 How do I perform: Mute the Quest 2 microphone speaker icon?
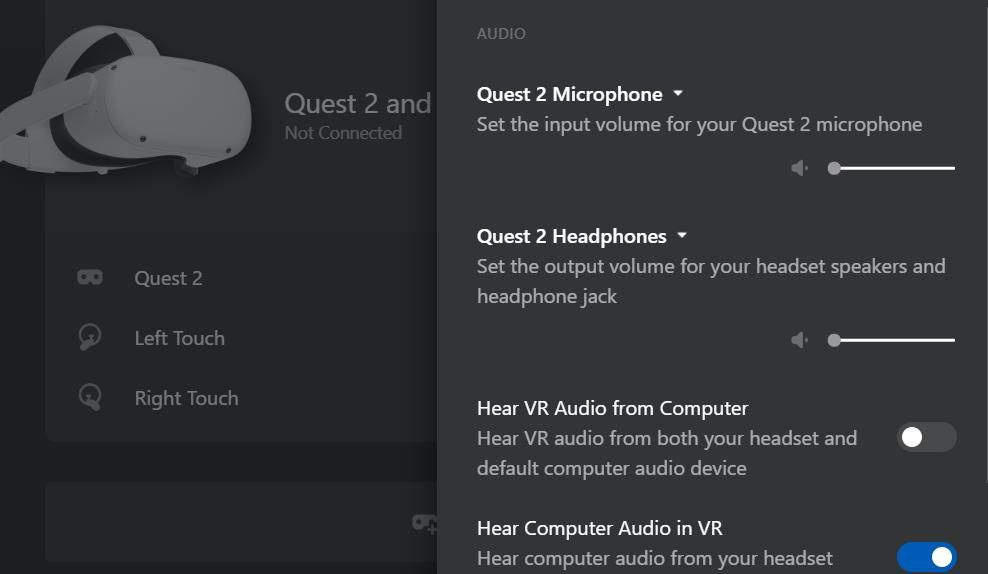799,168
